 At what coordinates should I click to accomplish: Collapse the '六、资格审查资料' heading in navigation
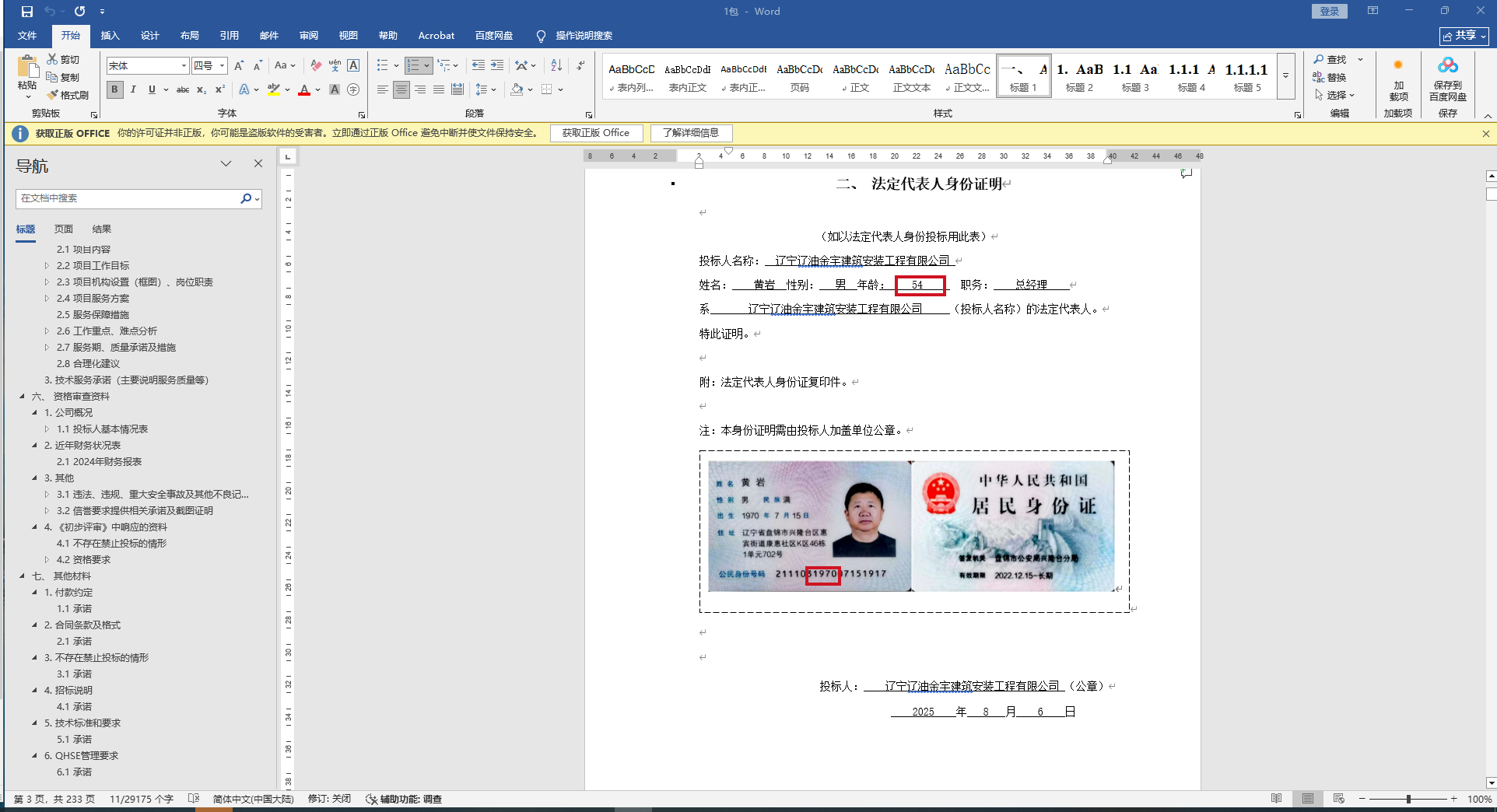point(22,397)
